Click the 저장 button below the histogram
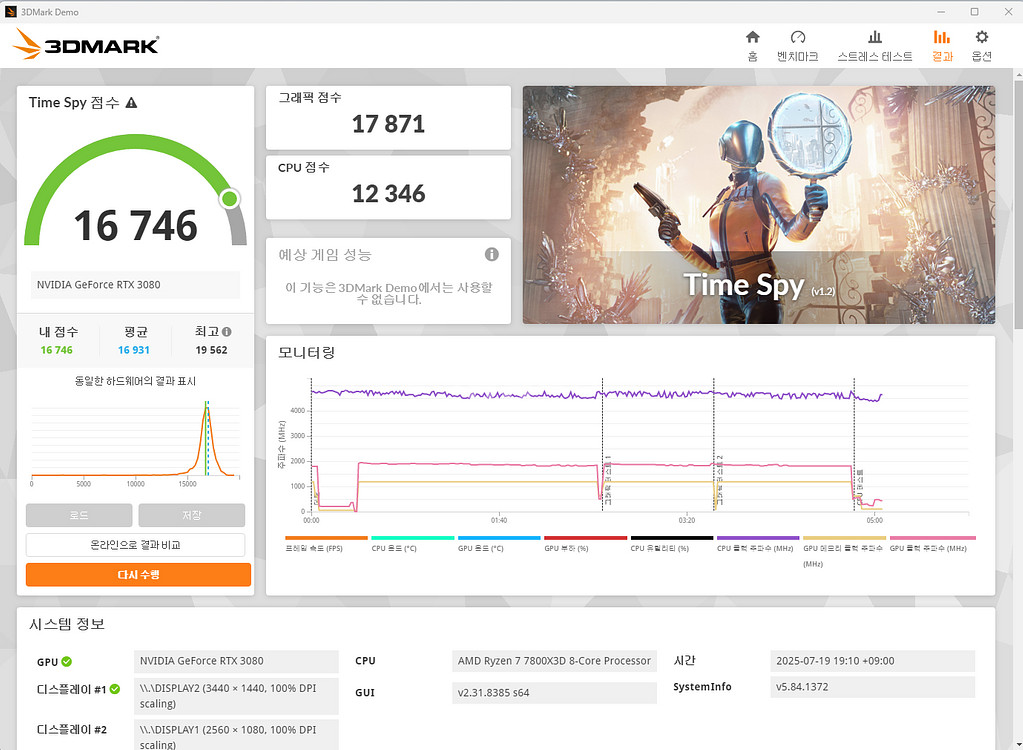The image size is (1023, 750). (x=191, y=515)
